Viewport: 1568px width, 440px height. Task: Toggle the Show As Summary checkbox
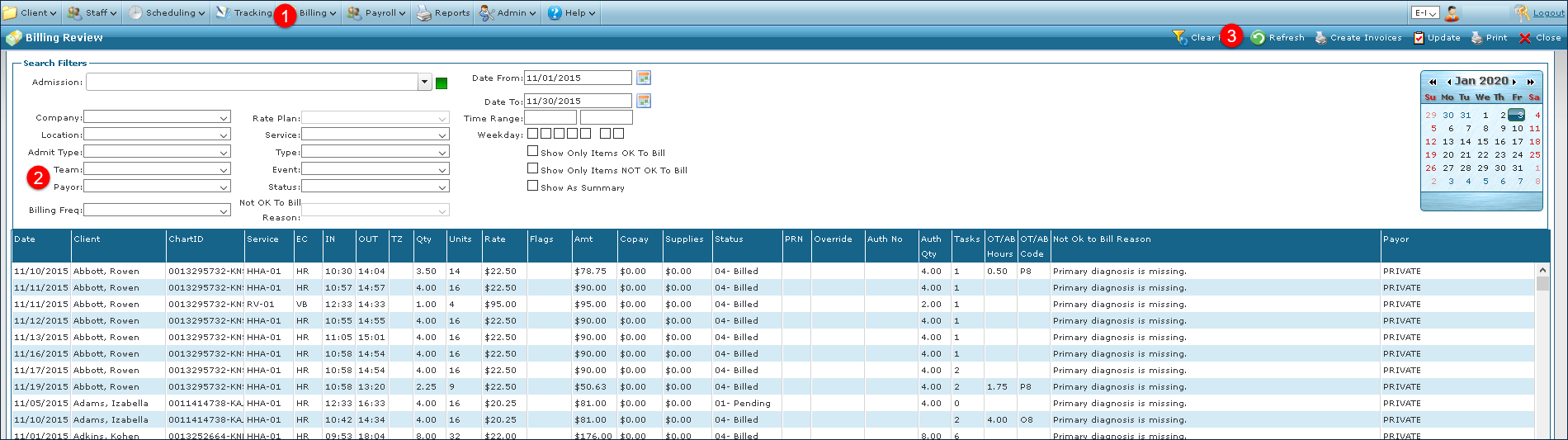click(x=533, y=186)
